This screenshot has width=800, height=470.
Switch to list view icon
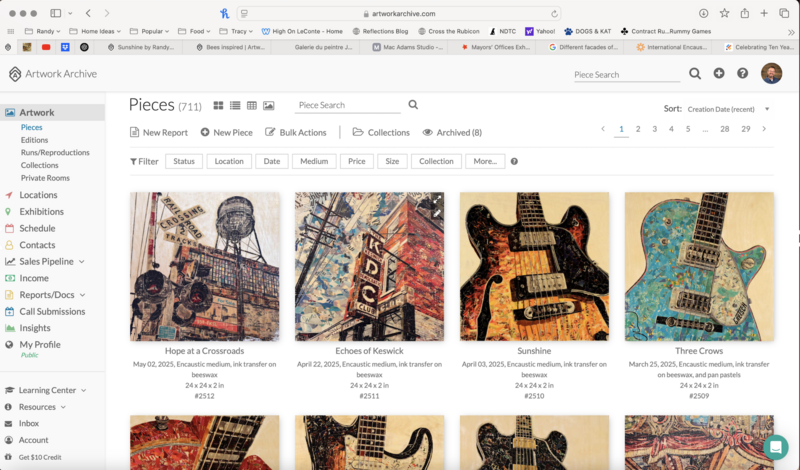click(x=235, y=105)
